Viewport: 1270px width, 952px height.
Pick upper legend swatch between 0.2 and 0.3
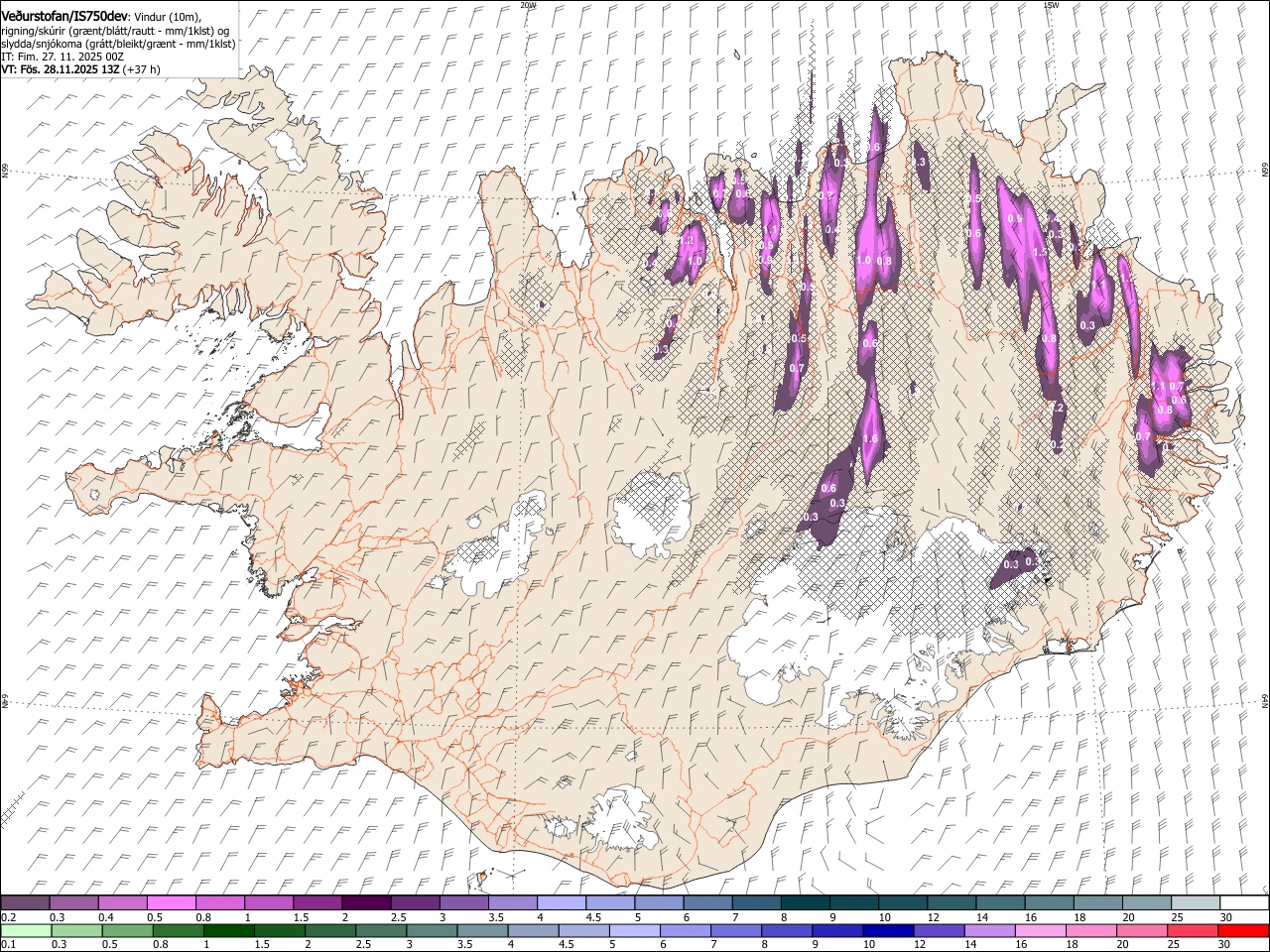(x=25, y=903)
